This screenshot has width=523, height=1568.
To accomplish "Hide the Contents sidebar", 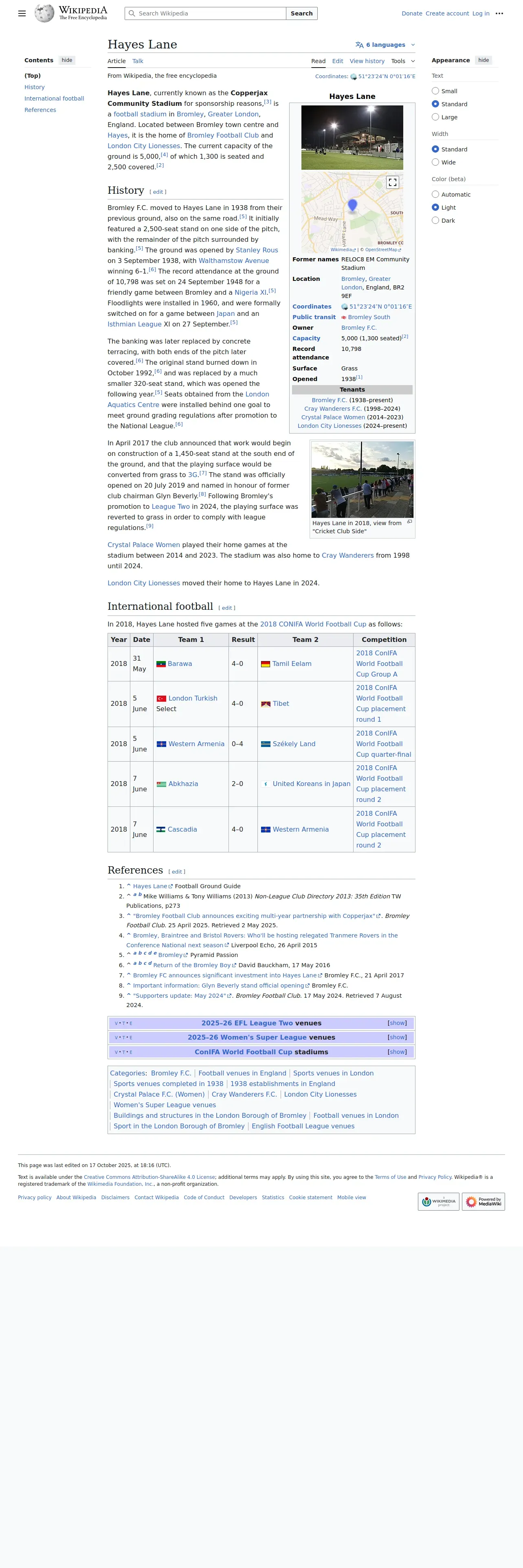I will pyautogui.click(x=67, y=60).
